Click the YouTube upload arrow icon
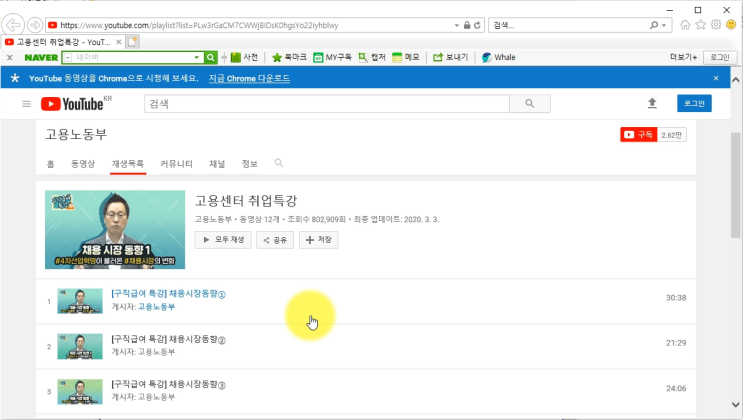 pos(652,103)
